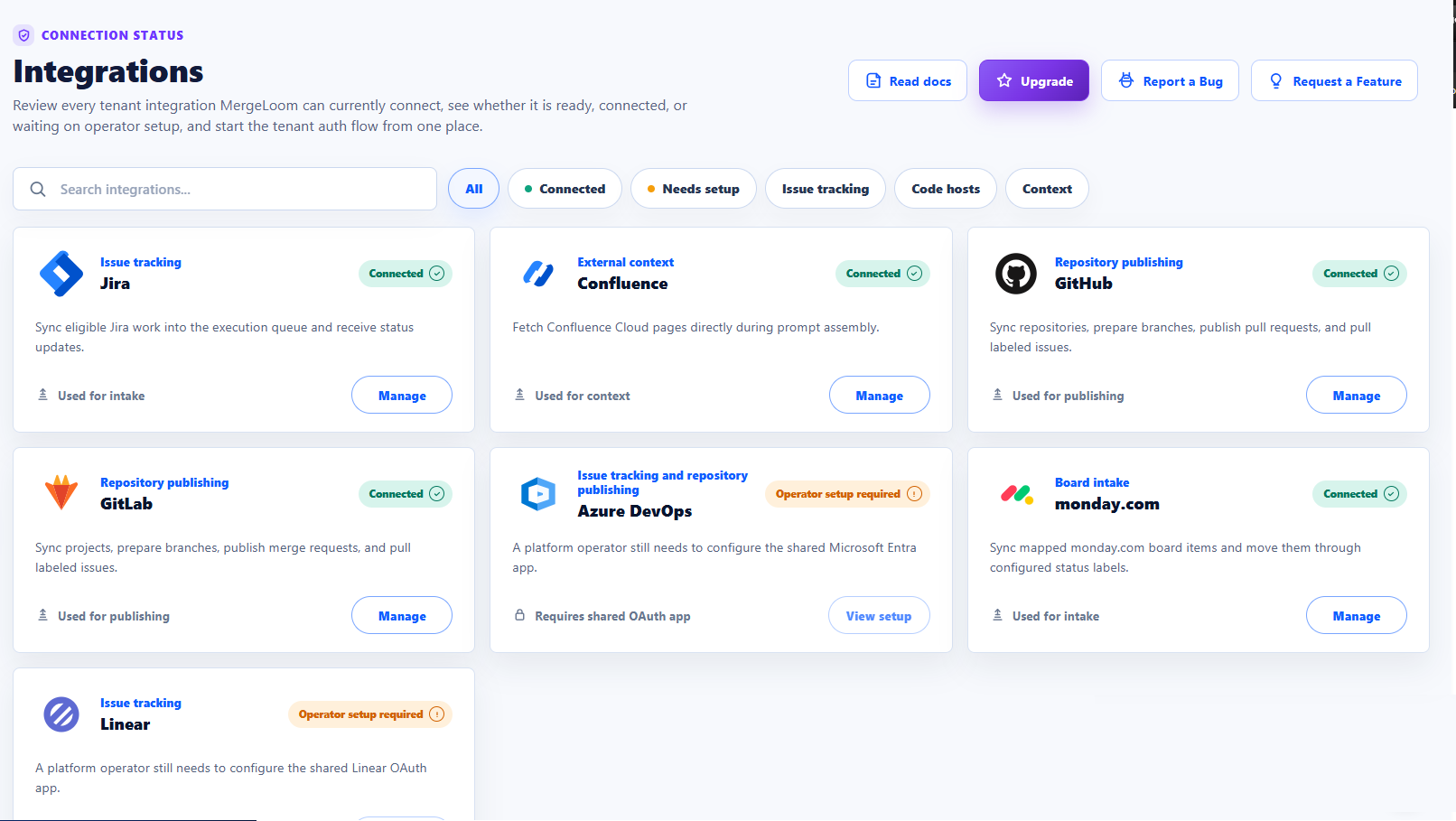The height and width of the screenshot is (821, 1456).
Task: Click the bug icon in Report a Bug
Action: [x=1126, y=80]
